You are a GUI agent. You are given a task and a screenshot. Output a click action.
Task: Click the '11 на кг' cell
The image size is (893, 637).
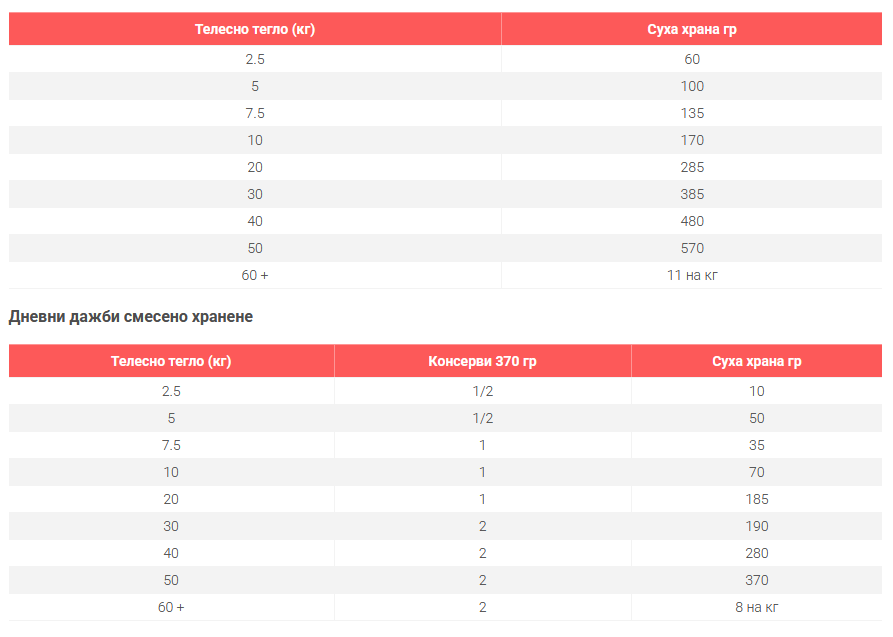(x=692, y=275)
